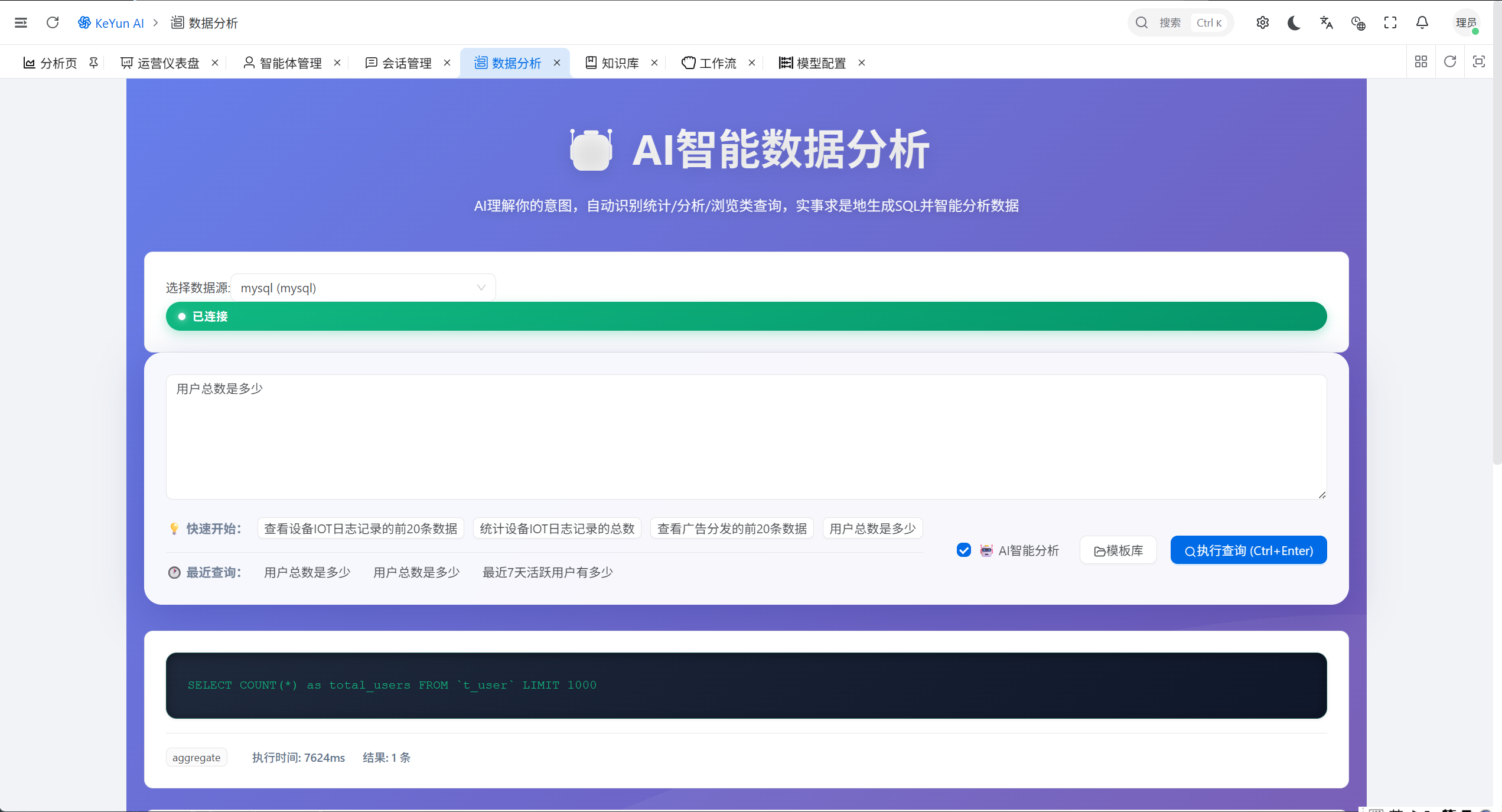Screen dimensions: 1502x812
Task: Open the search box with Ctrl K
Action: coord(1180,22)
